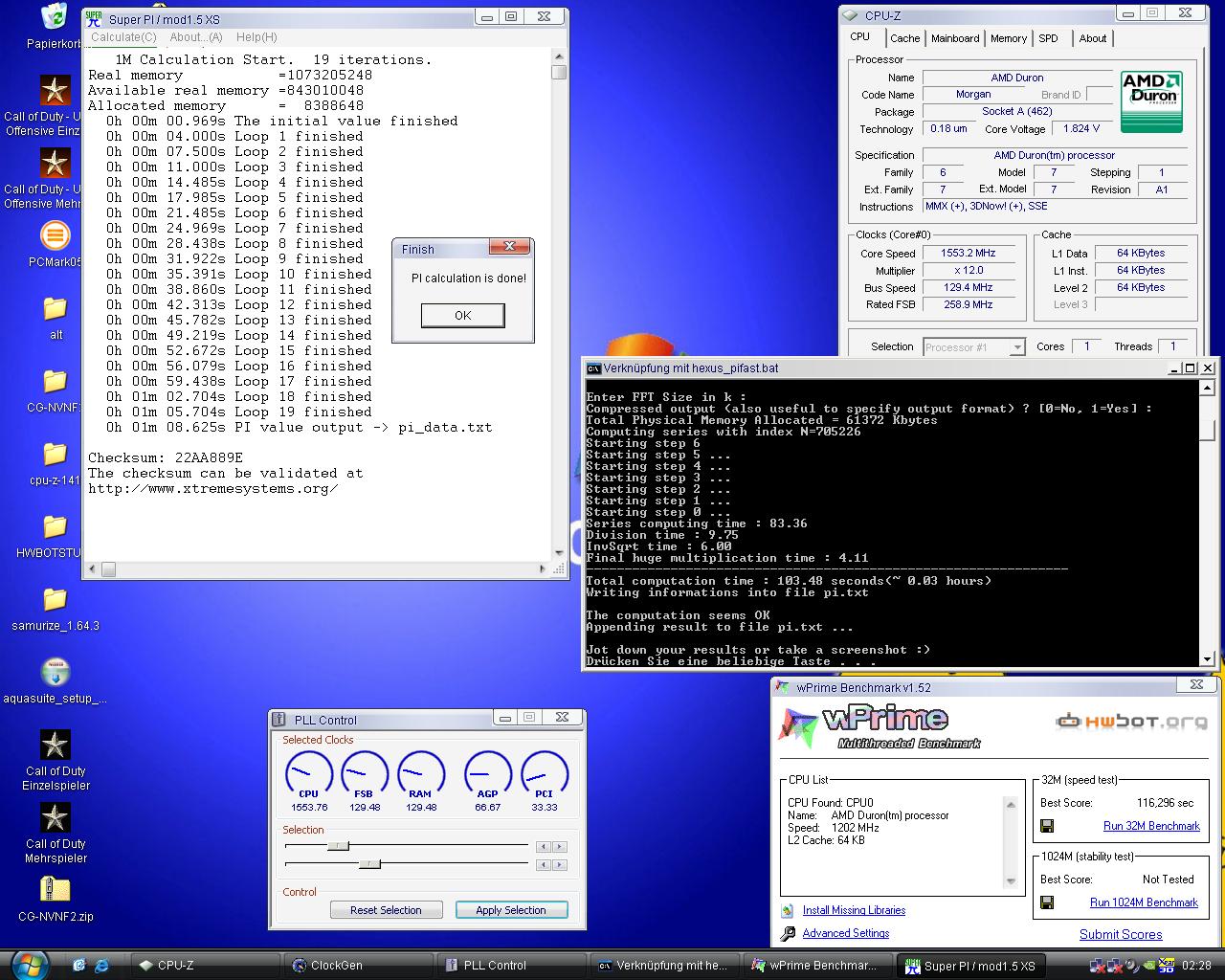Launch Call of Duty United Offensive Mehrspieler shortcut
The height and width of the screenshot is (980, 1225).
[x=55, y=164]
